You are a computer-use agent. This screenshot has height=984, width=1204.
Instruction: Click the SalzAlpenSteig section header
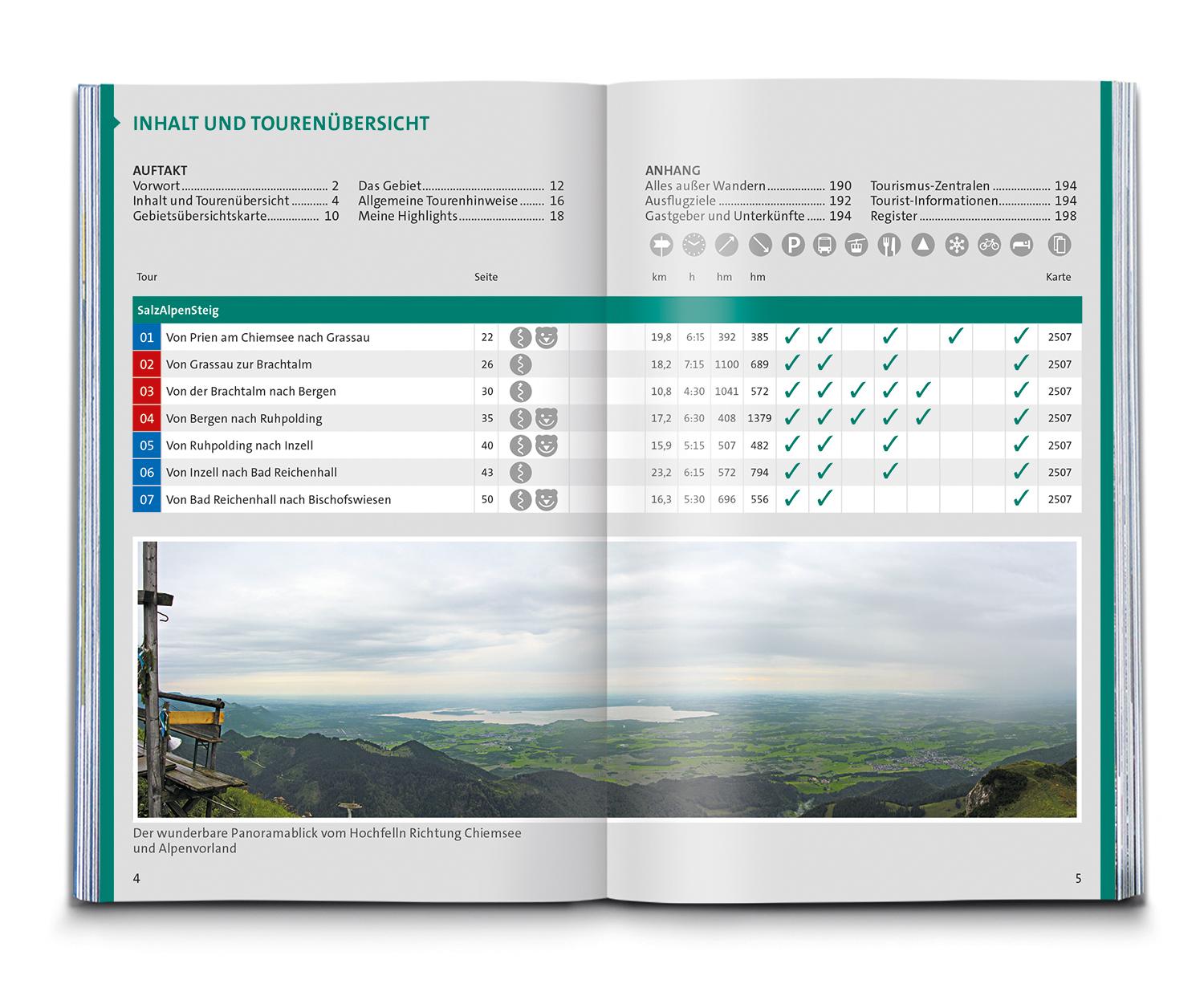click(178, 311)
